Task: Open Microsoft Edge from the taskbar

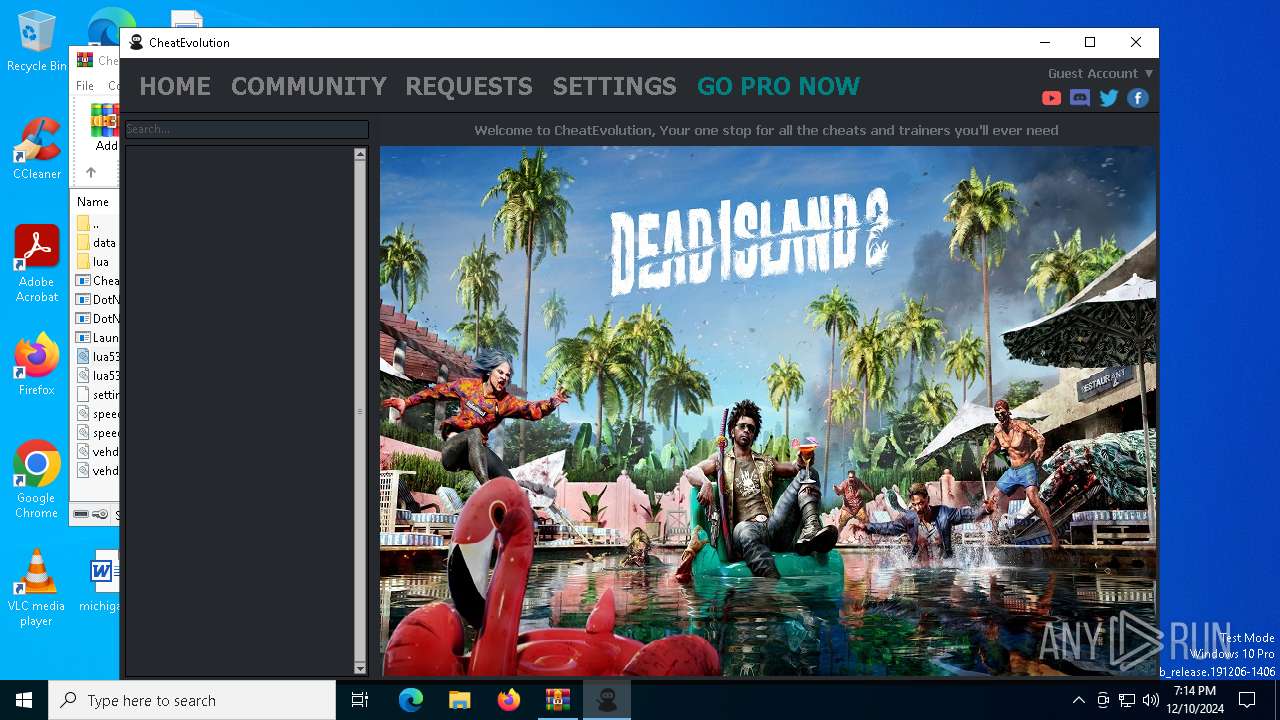Action: pos(411,700)
